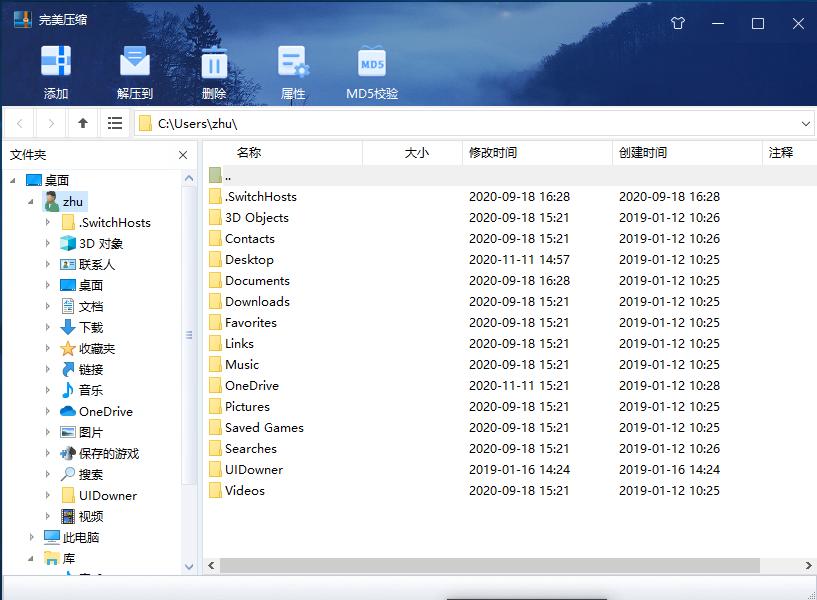The image size is (817, 600).
Task: Sort files by 名称 column header
Action: (x=249, y=153)
